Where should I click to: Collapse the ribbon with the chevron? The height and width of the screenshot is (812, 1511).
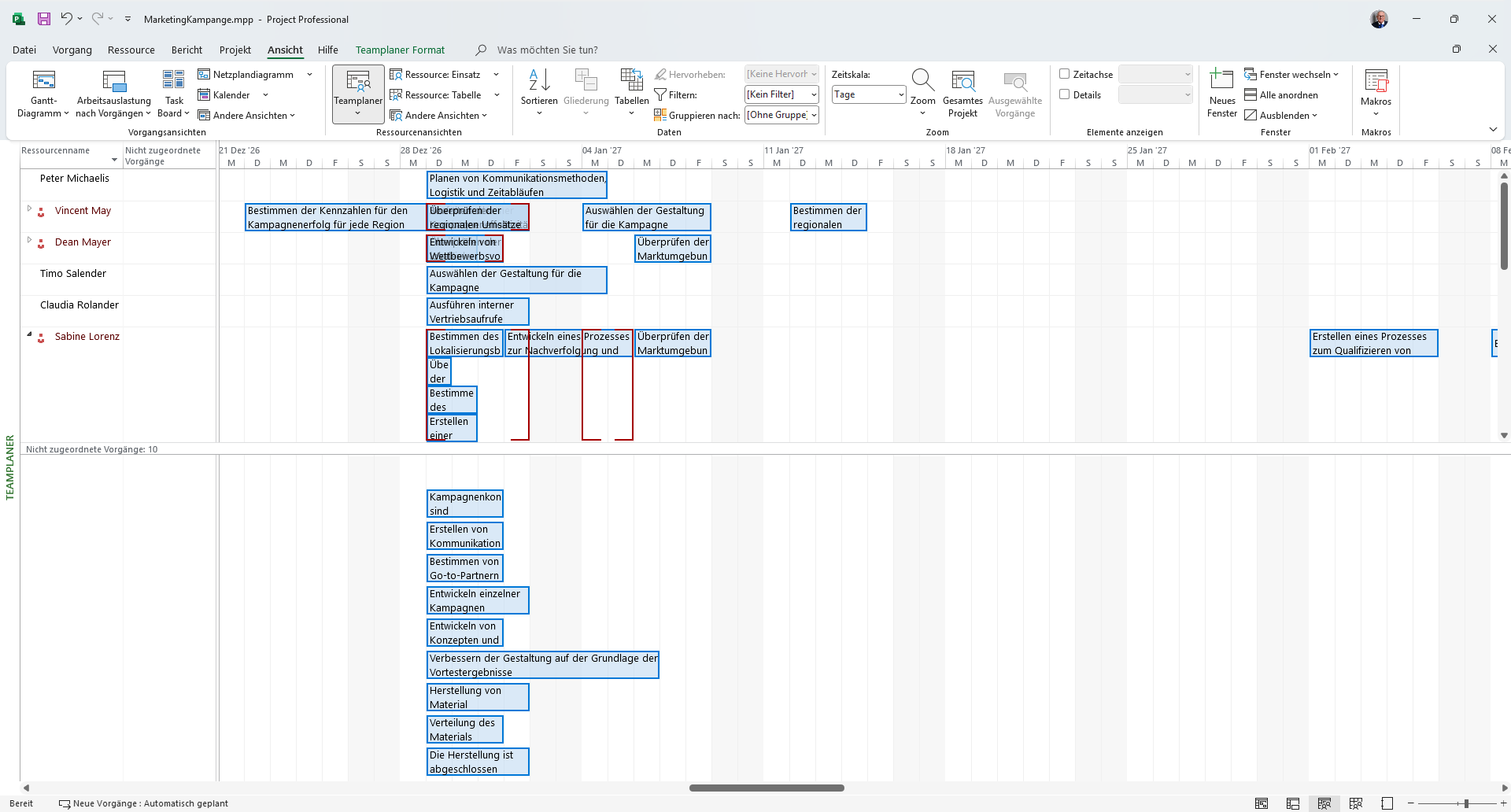coord(1493,130)
